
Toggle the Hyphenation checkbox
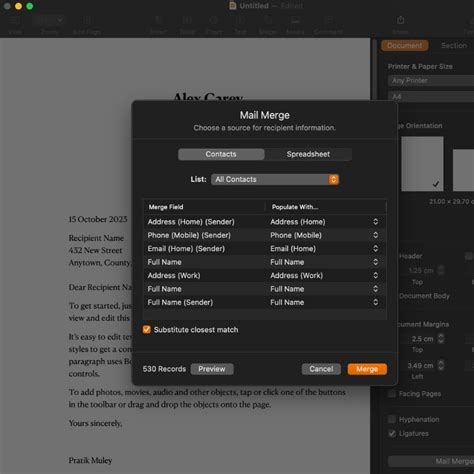click(x=392, y=419)
